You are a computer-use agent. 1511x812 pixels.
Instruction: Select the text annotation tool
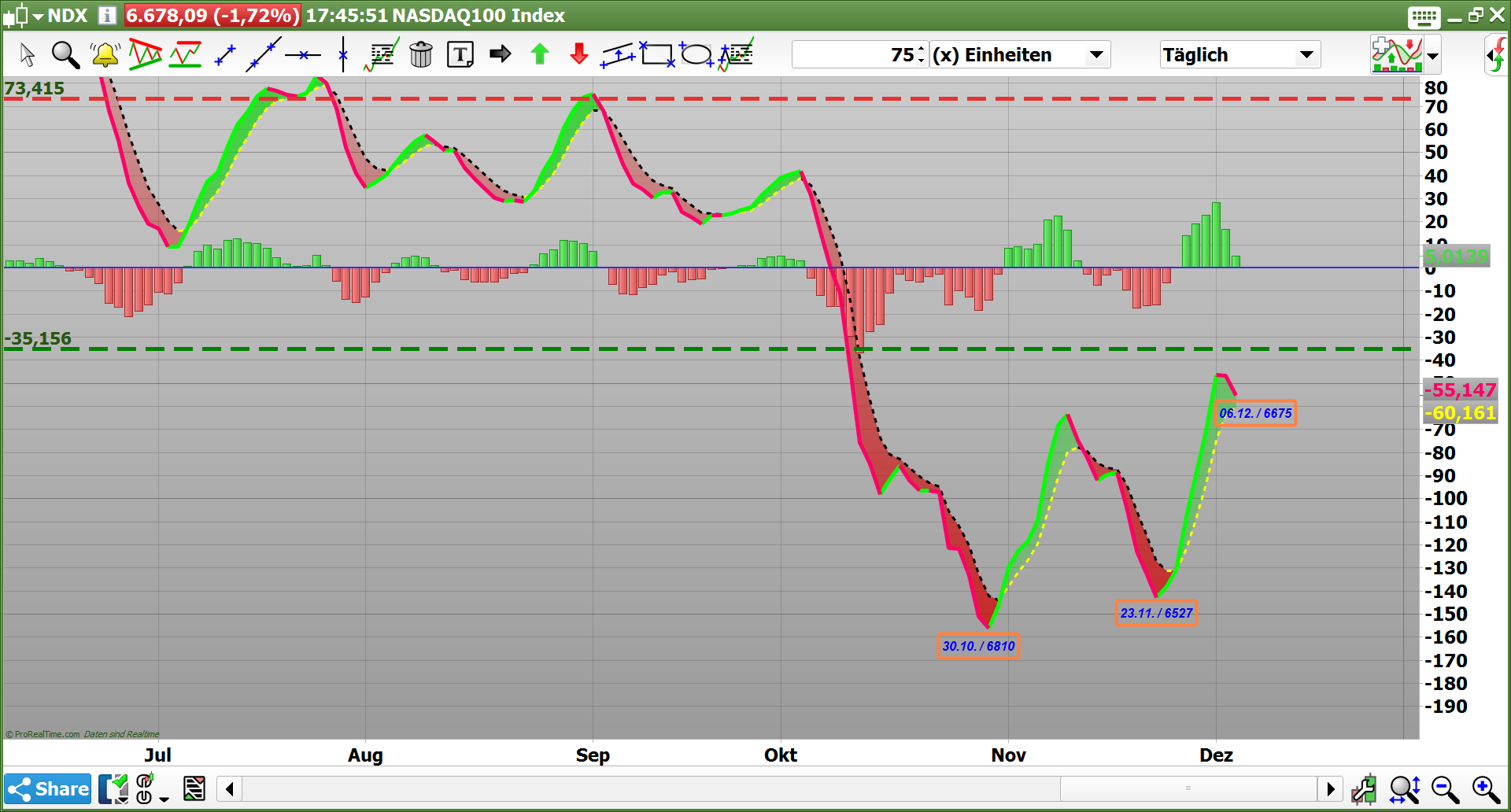[x=460, y=54]
